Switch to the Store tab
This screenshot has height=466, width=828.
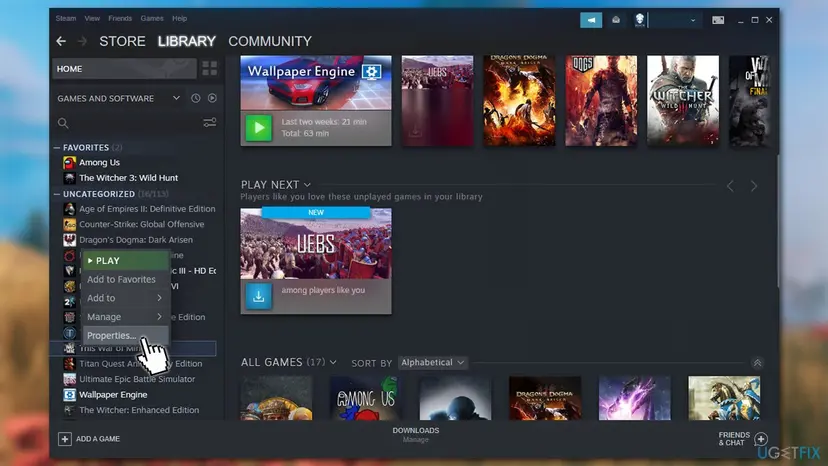coord(122,41)
